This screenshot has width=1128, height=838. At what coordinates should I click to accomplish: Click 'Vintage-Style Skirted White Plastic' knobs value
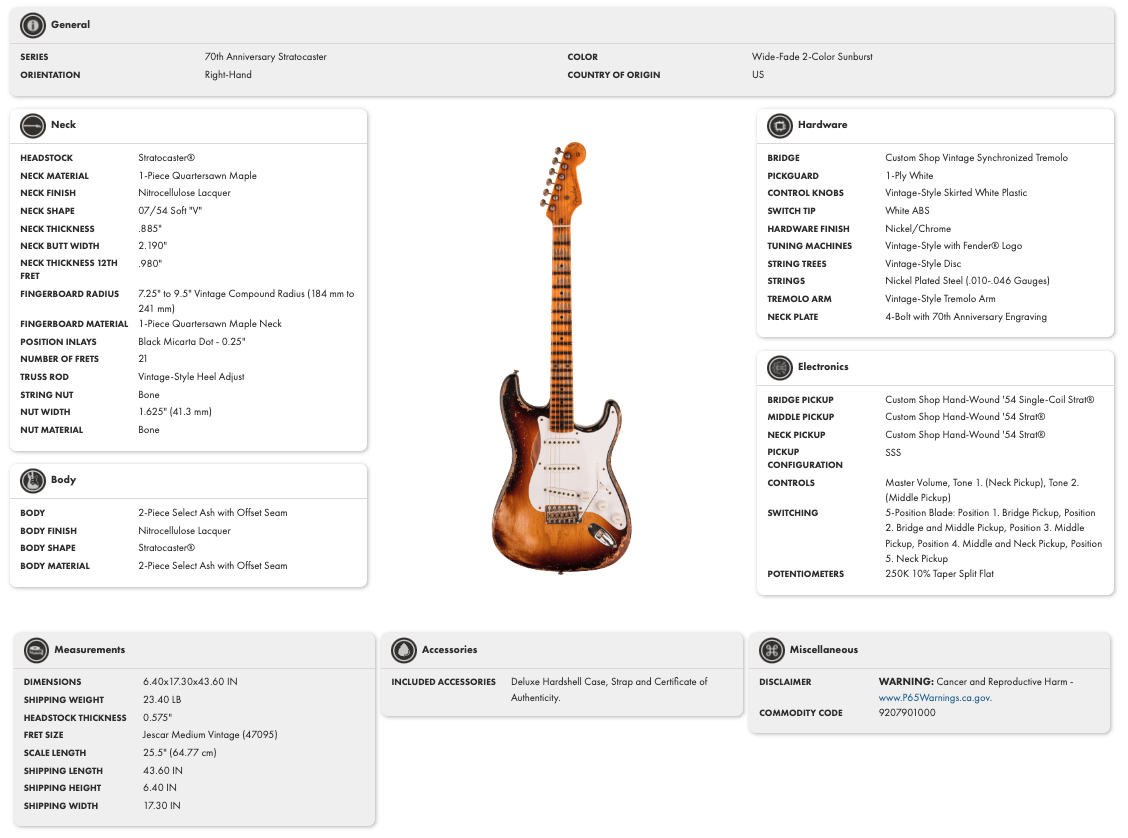tap(956, 193)
